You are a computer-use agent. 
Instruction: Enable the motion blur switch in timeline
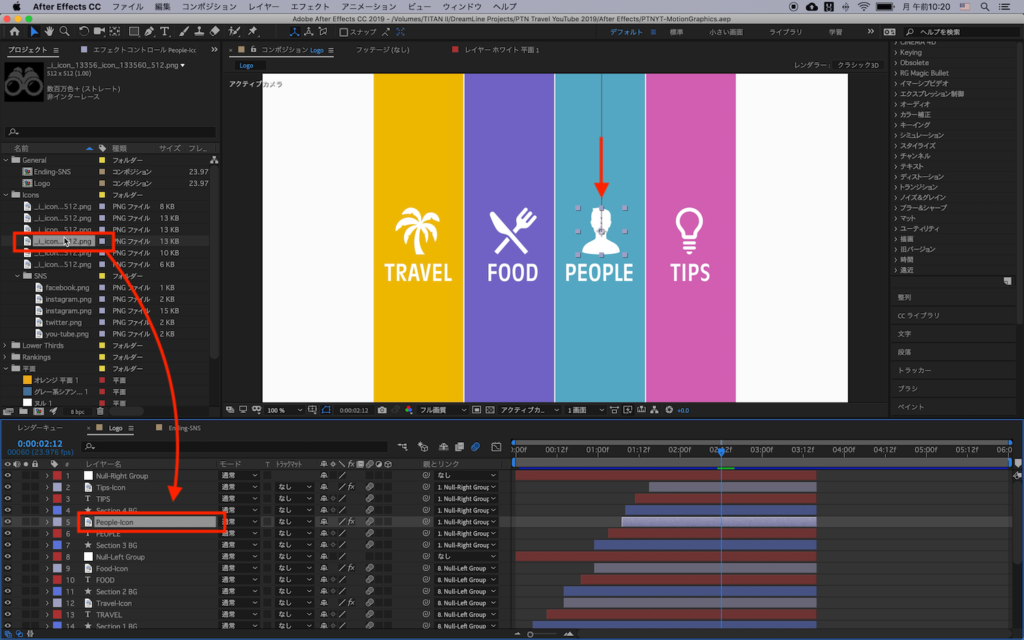coord(476,447)
